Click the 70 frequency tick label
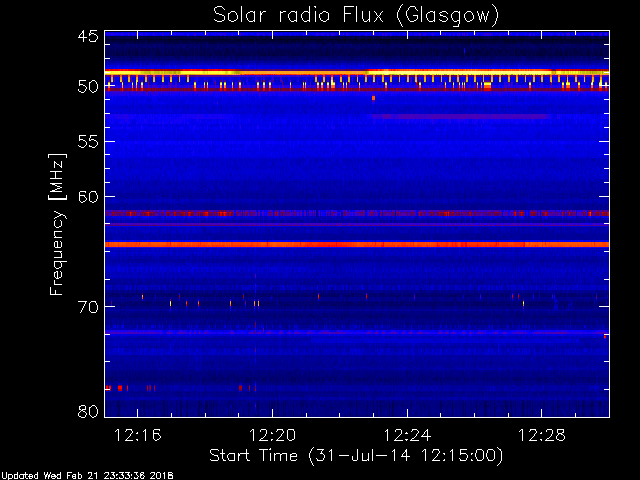This screenshot has height=480, width=640. pyautogui.click(x=88, y=307)
